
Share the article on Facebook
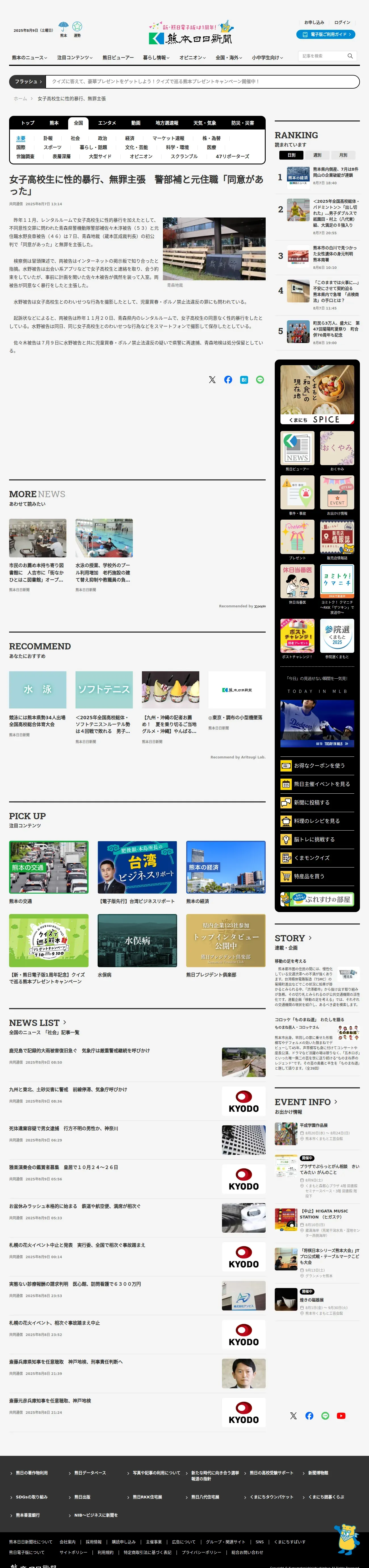(228, 380)
